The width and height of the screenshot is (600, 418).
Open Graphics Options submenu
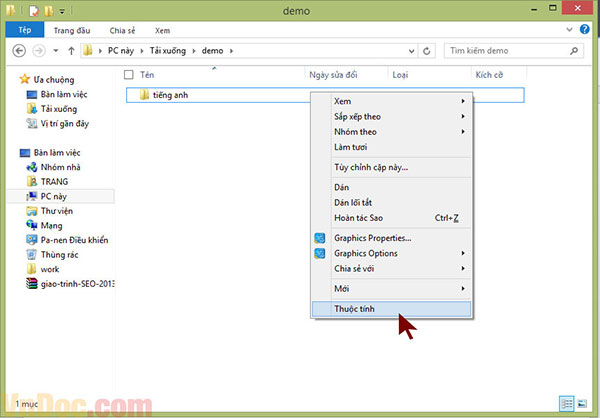[x=392, y=253]
